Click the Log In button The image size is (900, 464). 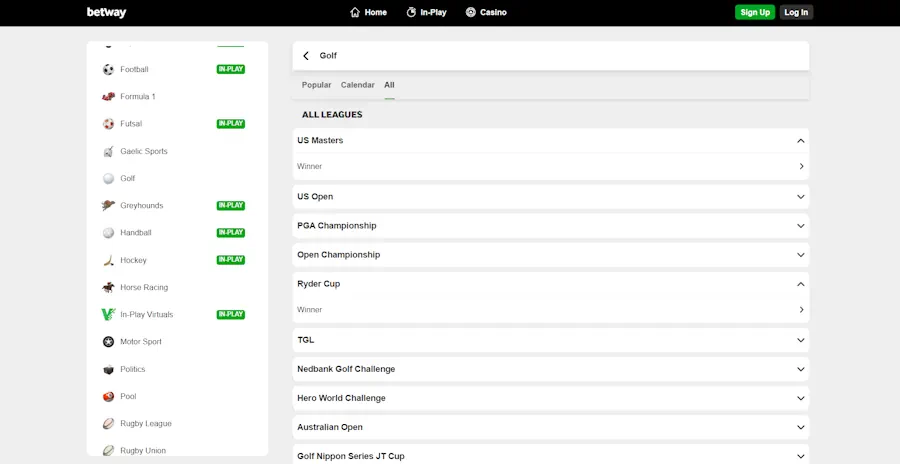click(796, 12)
